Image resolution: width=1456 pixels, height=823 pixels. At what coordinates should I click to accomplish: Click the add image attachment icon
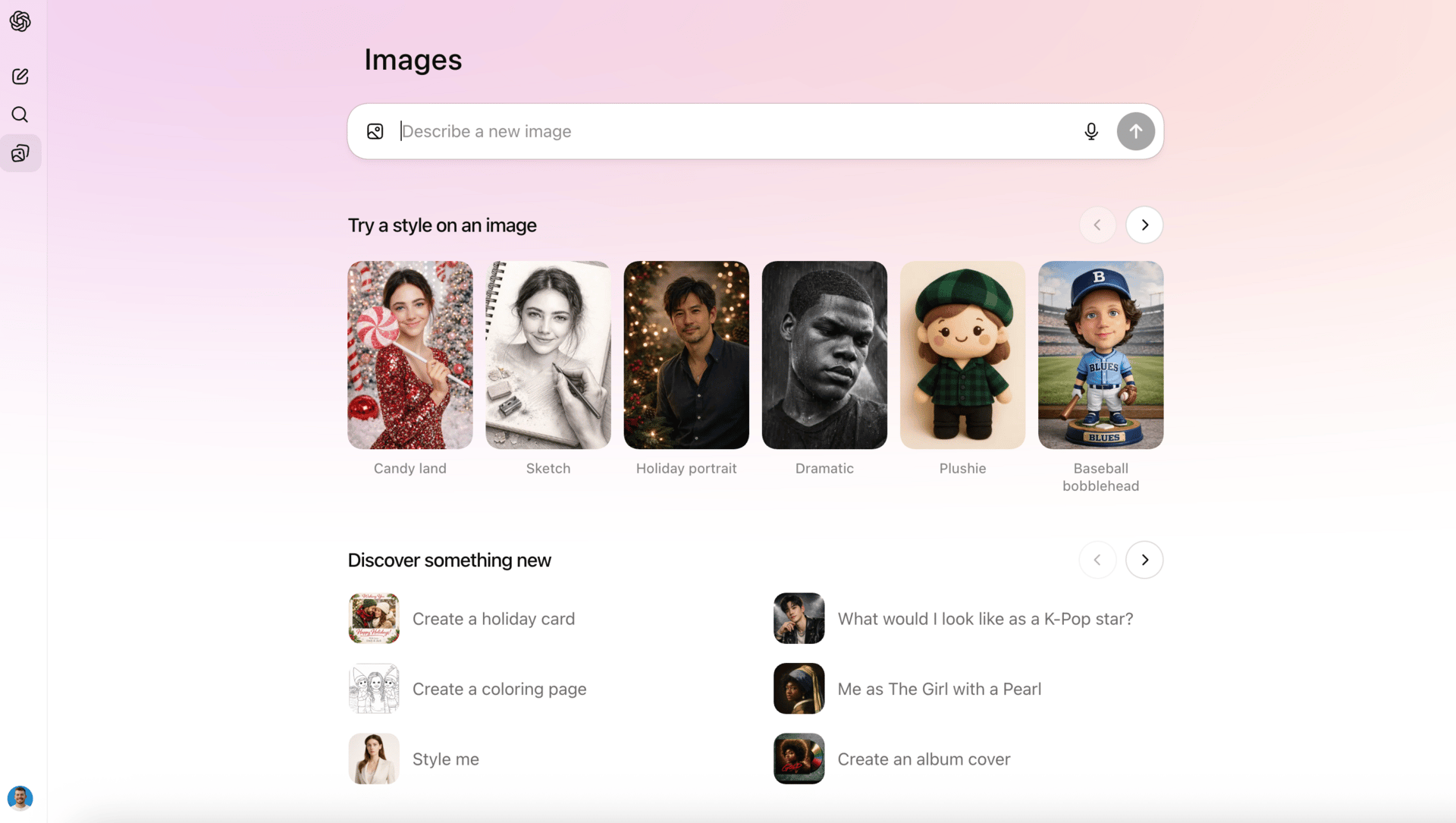tap(375, 131)
